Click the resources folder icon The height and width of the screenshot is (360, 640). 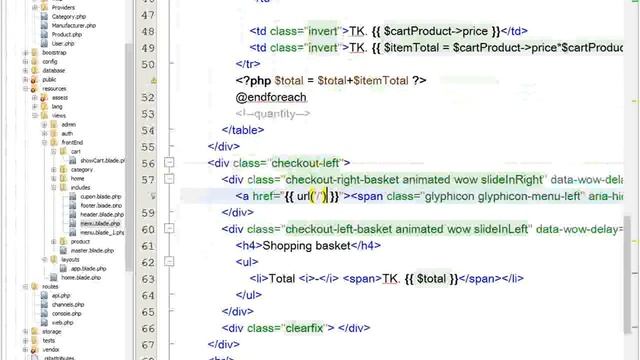(35, 89)
